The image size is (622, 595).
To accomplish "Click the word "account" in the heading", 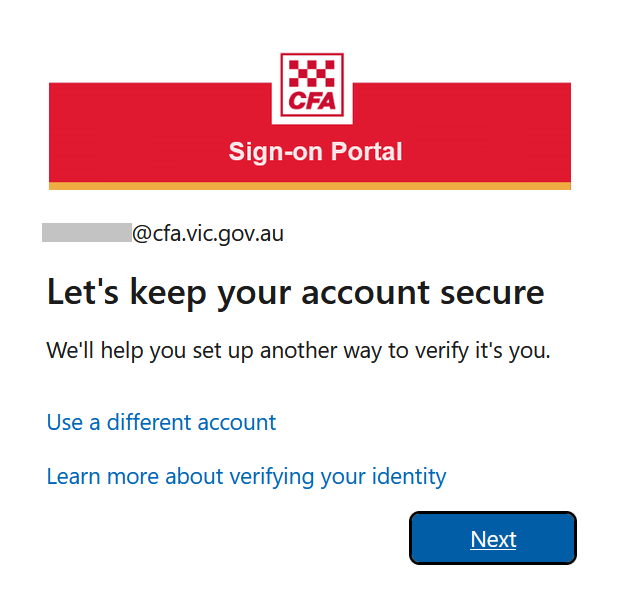I will tap(365, 294).
